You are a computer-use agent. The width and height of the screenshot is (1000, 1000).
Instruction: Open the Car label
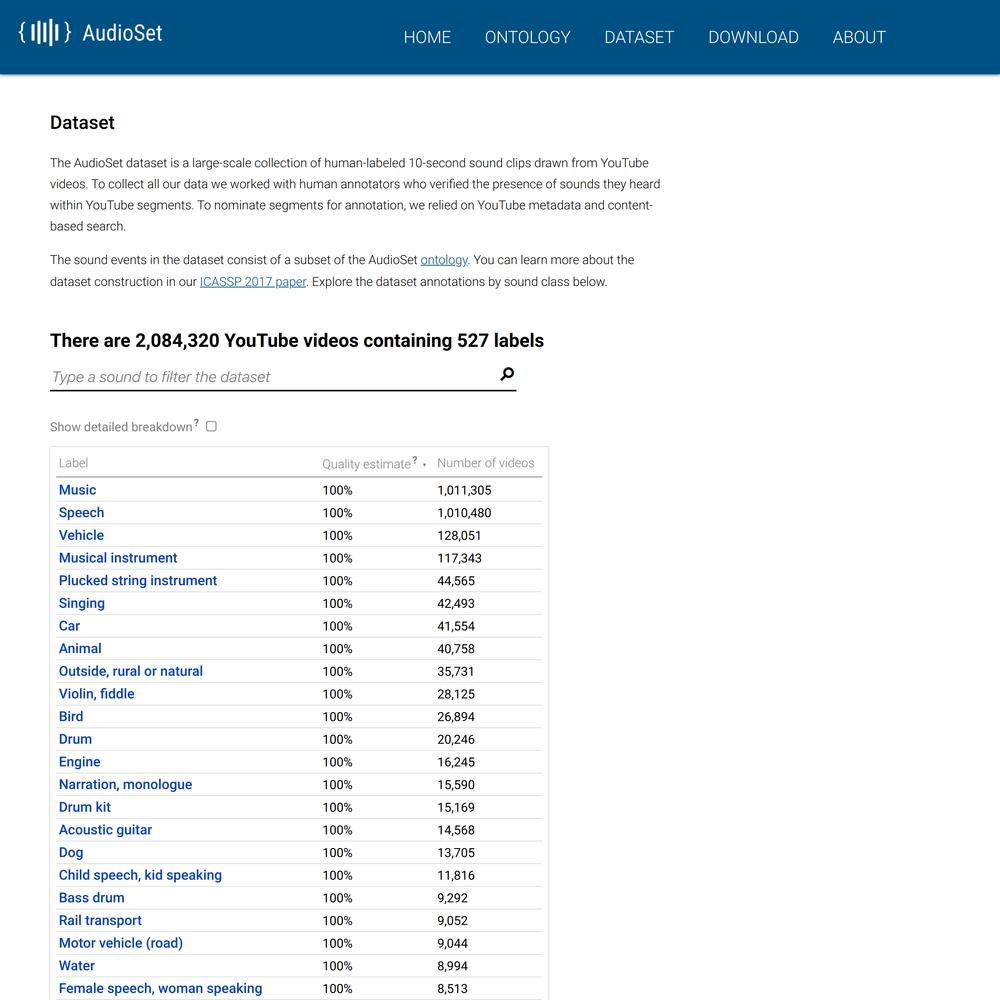coord(70,626)
